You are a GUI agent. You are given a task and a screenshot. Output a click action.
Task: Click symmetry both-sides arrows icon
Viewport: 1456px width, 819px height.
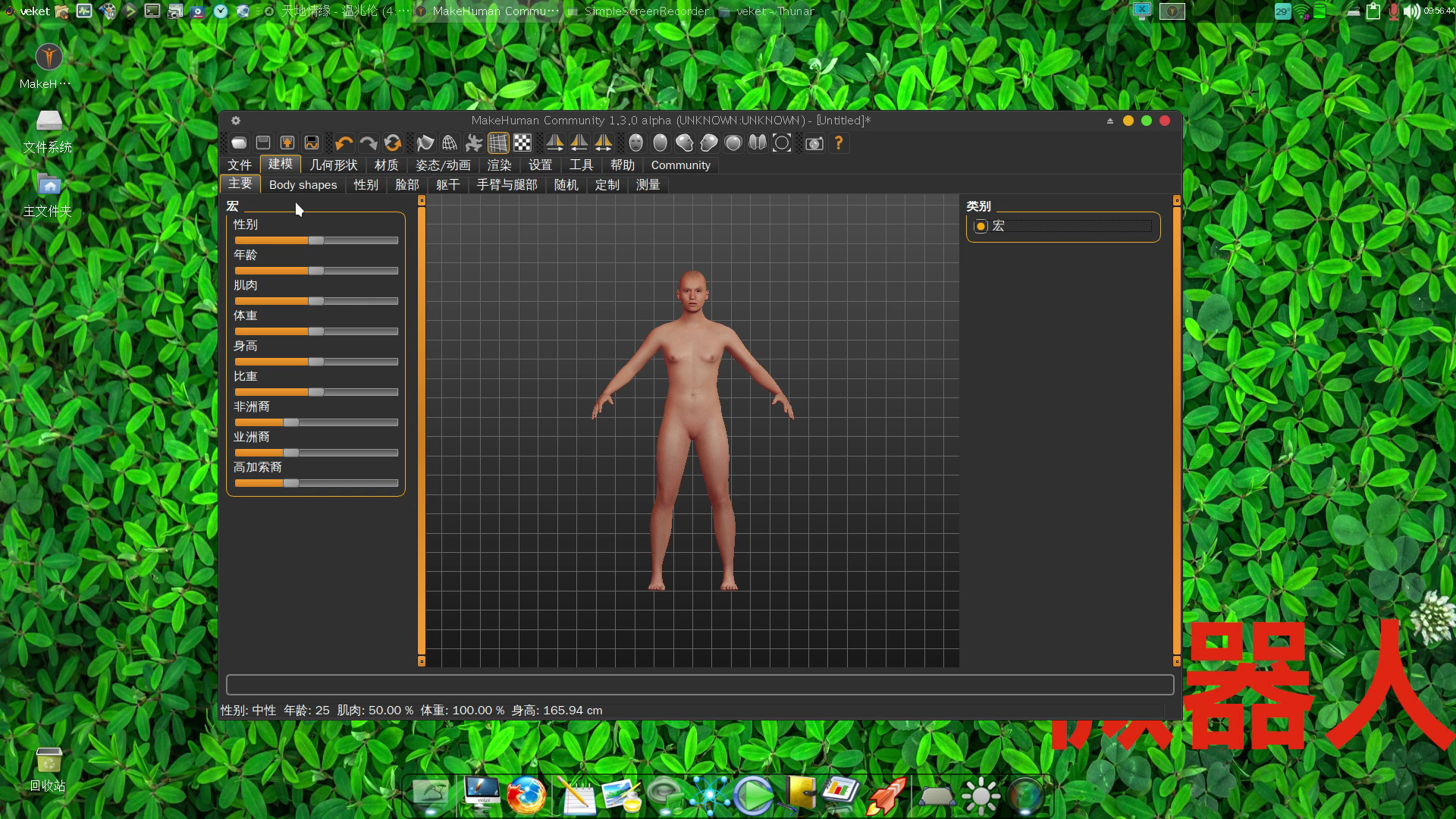[x=603, y=143]
